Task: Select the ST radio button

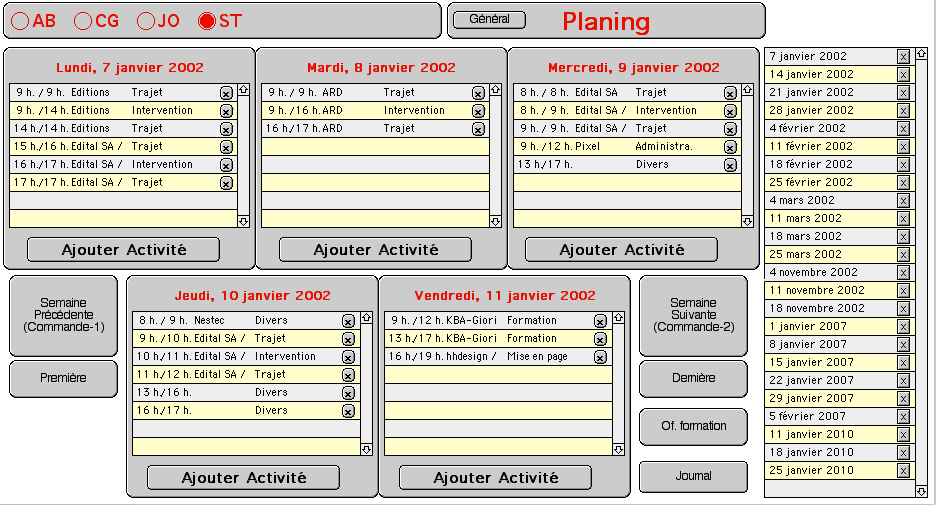Action: point(207,21)
